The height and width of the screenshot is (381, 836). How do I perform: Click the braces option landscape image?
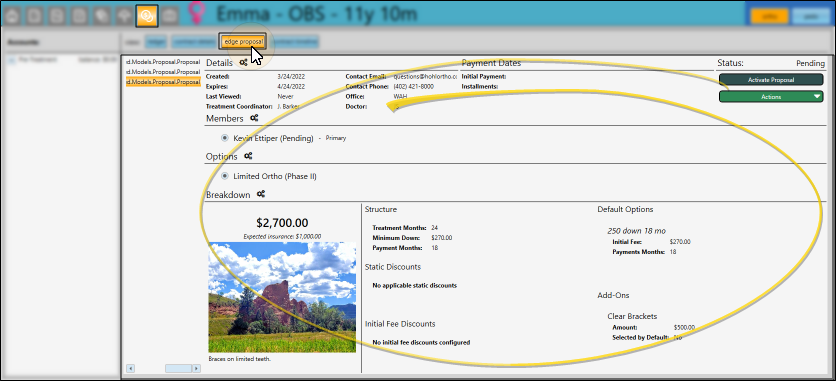[x=282, y=297]
